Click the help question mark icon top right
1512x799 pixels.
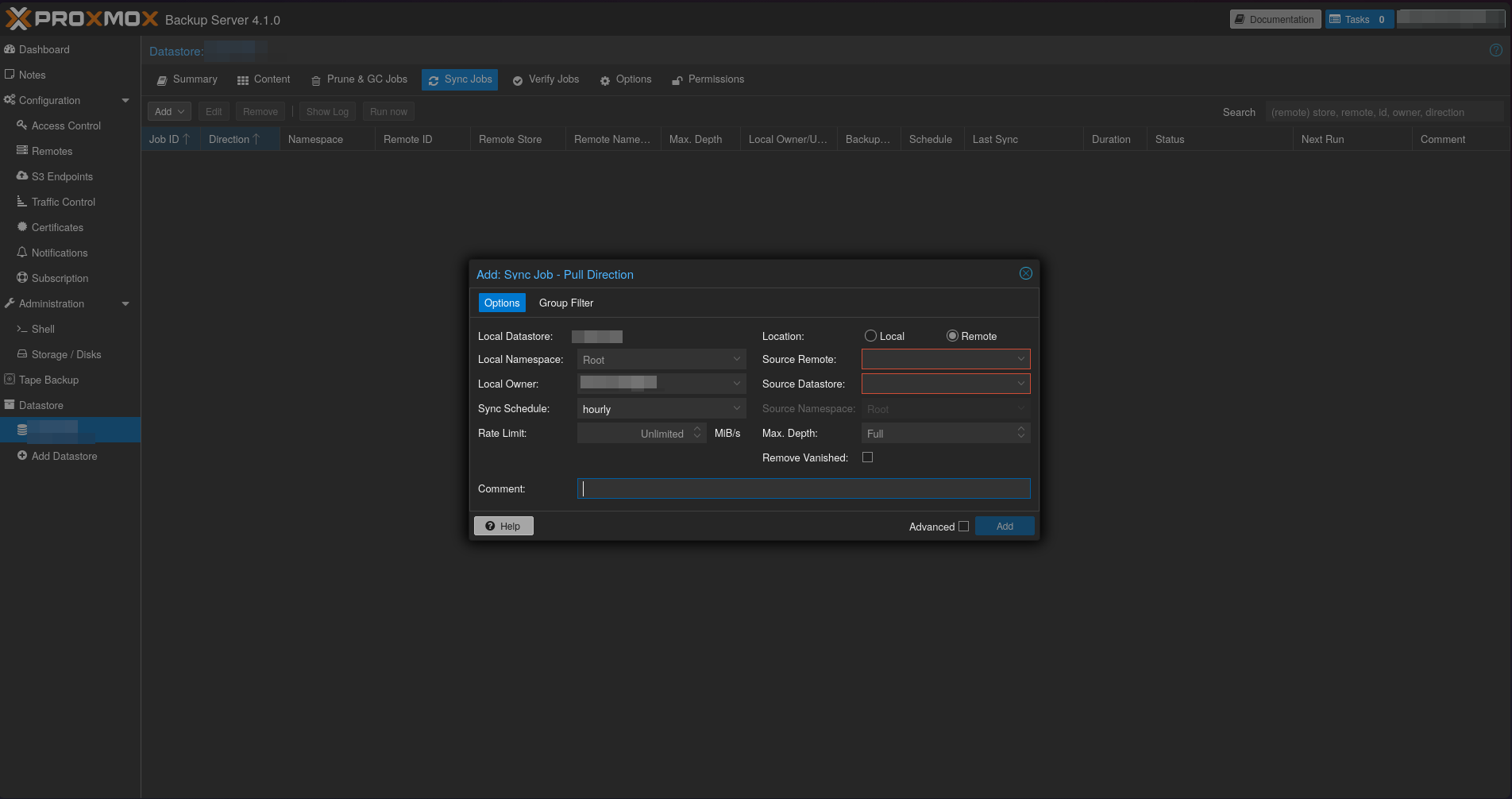1496,50
